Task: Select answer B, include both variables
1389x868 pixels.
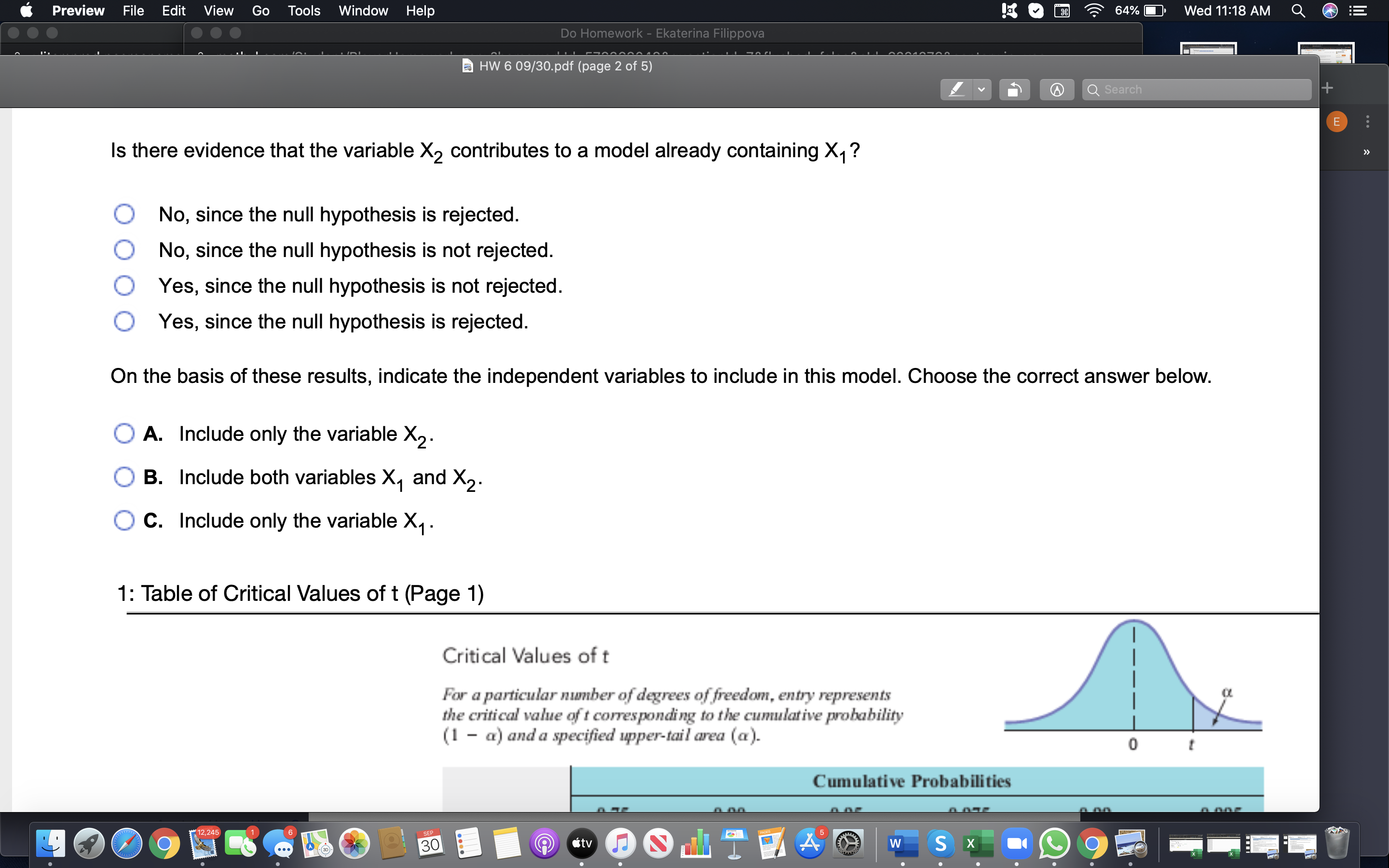Action: [x=124, y=476]
